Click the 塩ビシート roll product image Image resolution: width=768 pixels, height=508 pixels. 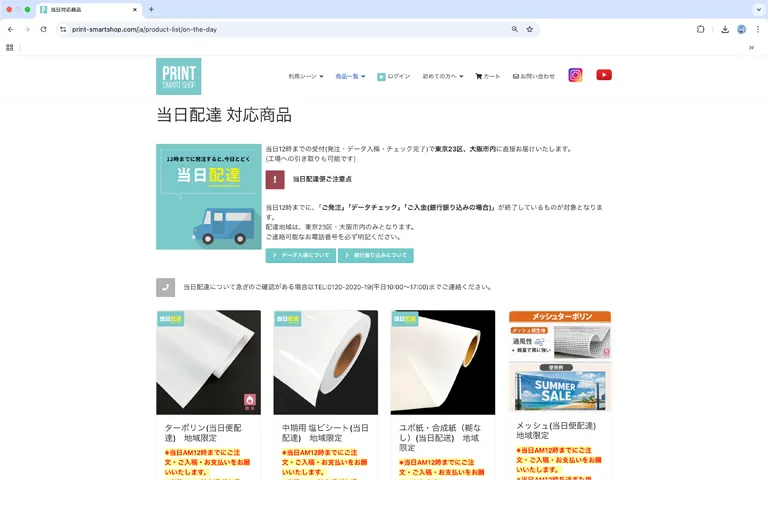(326, 363)
